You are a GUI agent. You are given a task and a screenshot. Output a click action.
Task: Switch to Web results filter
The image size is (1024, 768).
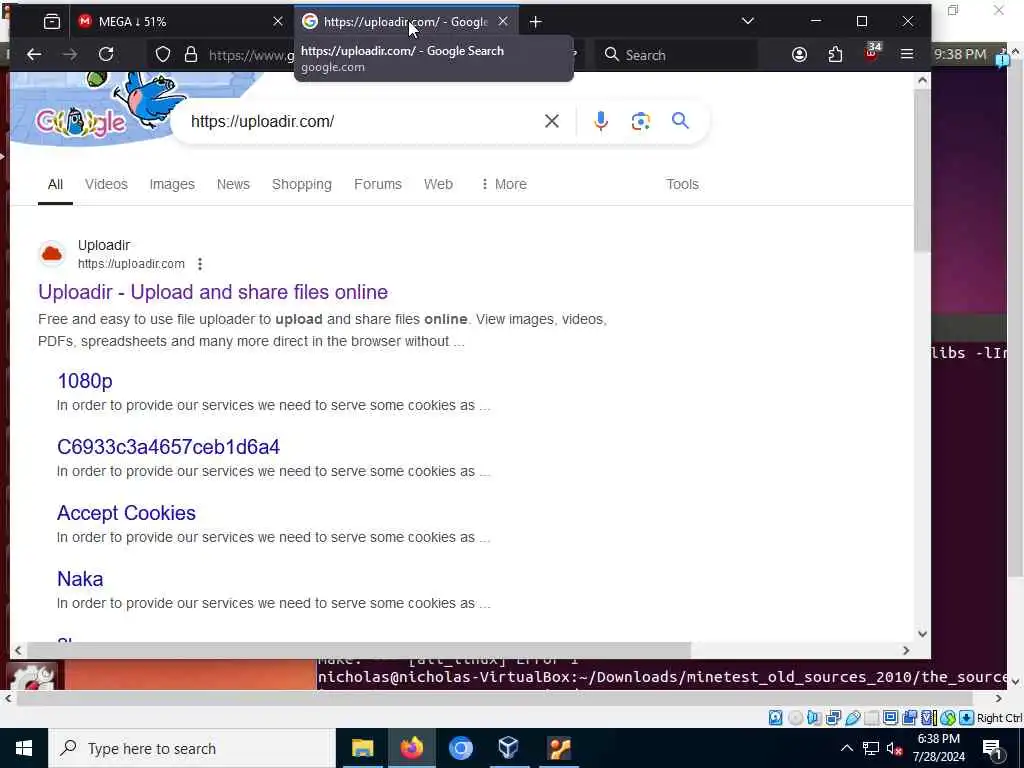click(x=438, y=184)
